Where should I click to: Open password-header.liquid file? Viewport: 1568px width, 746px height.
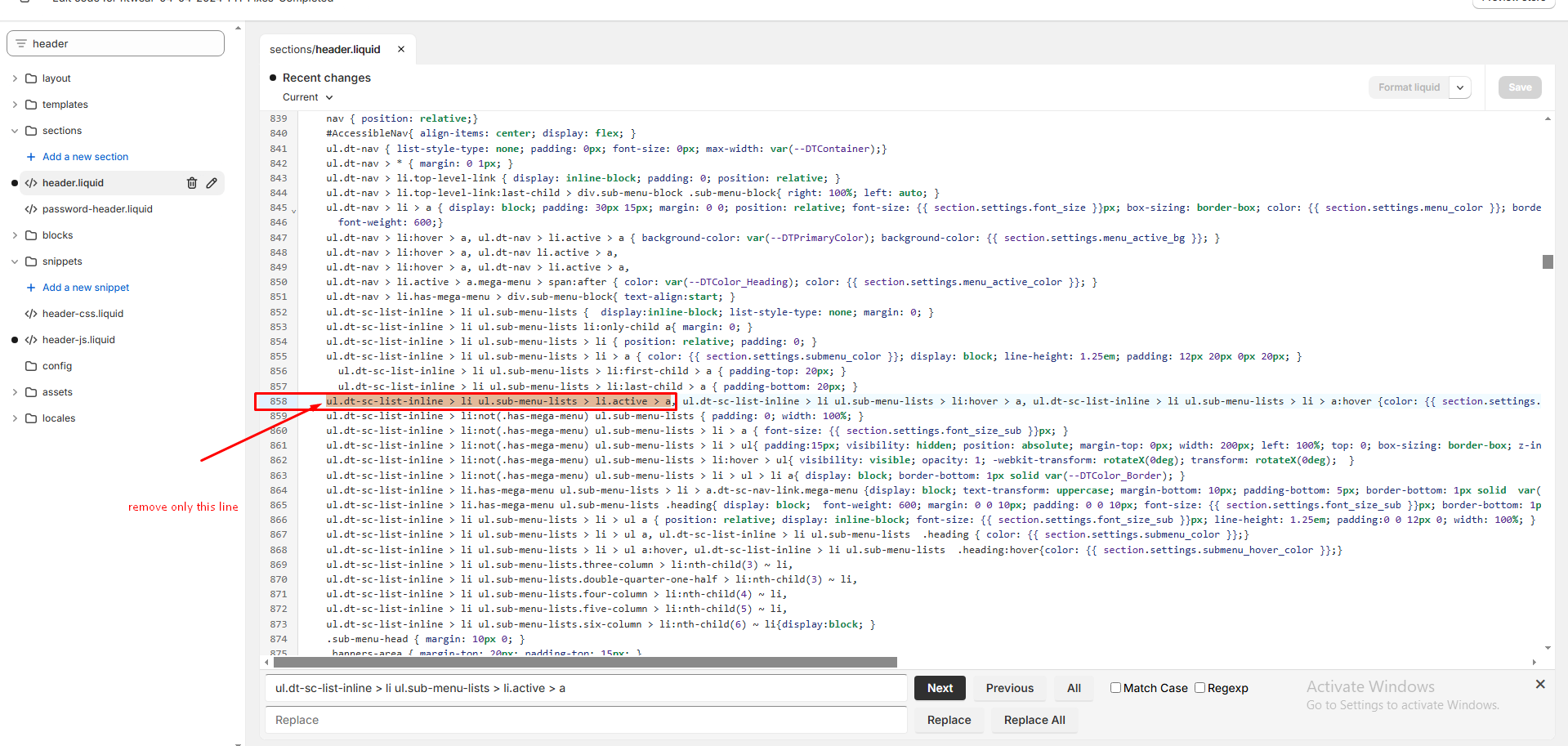point(97,209)
